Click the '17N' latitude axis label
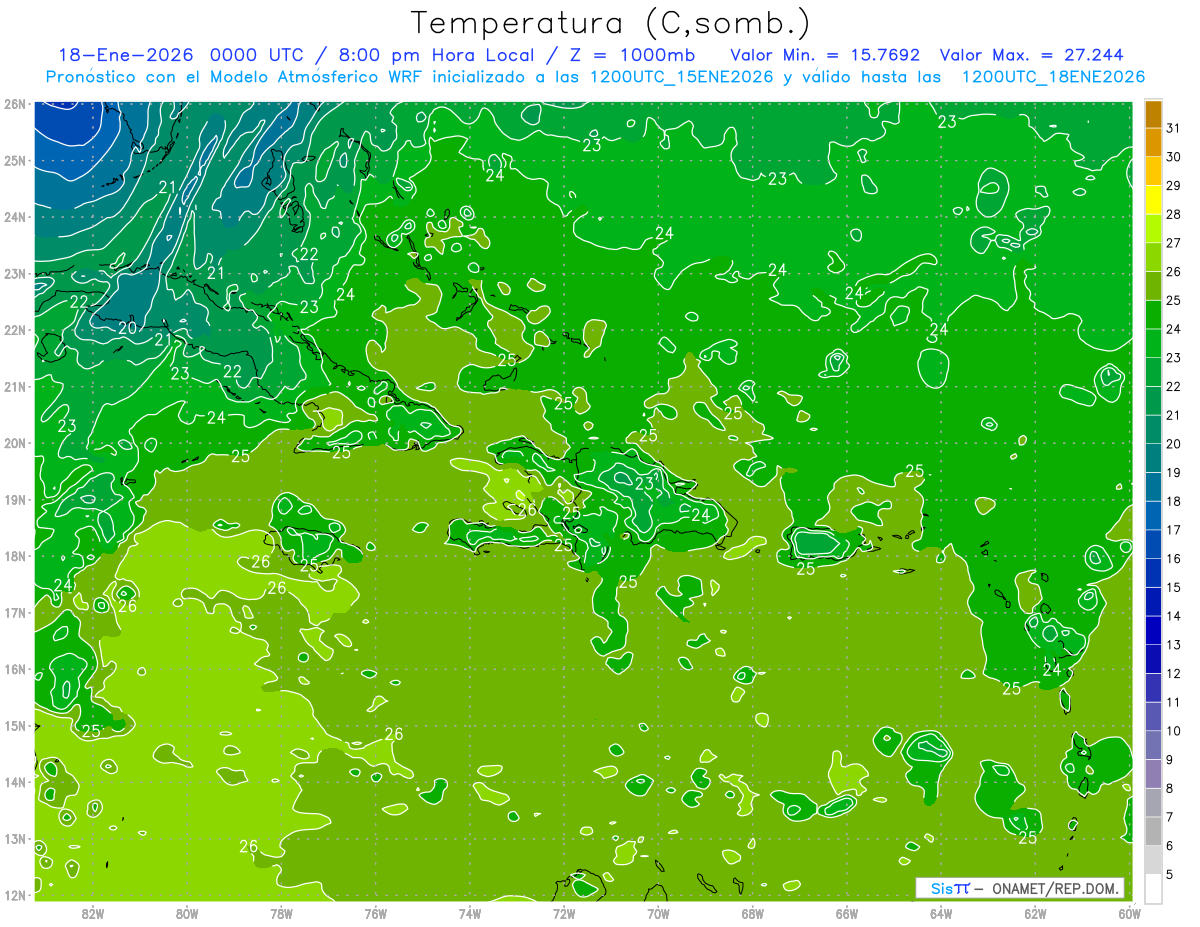The height and width of the screenshot is (927, 1200). (14, 612)
